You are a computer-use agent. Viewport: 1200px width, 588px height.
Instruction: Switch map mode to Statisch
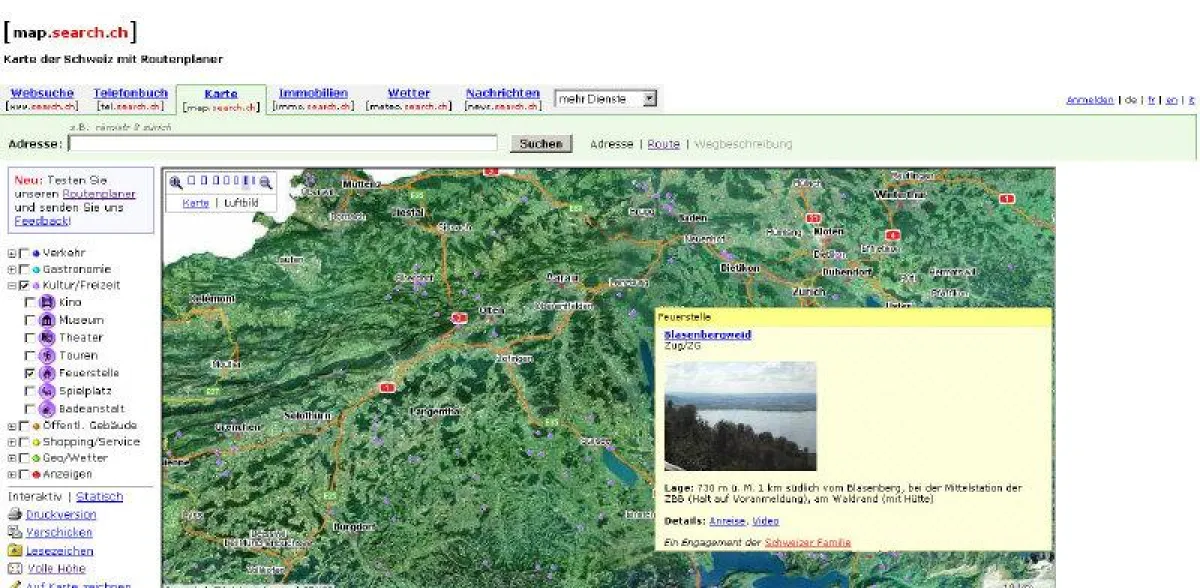[100, 496]
